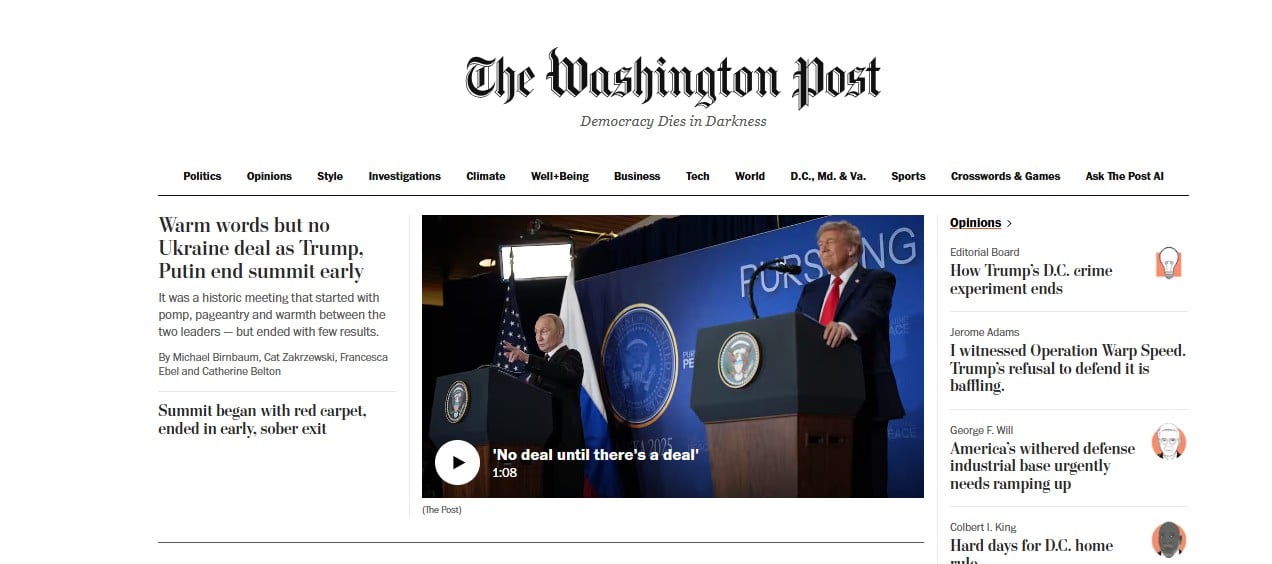Open the Politics section

tap(202, 176)
